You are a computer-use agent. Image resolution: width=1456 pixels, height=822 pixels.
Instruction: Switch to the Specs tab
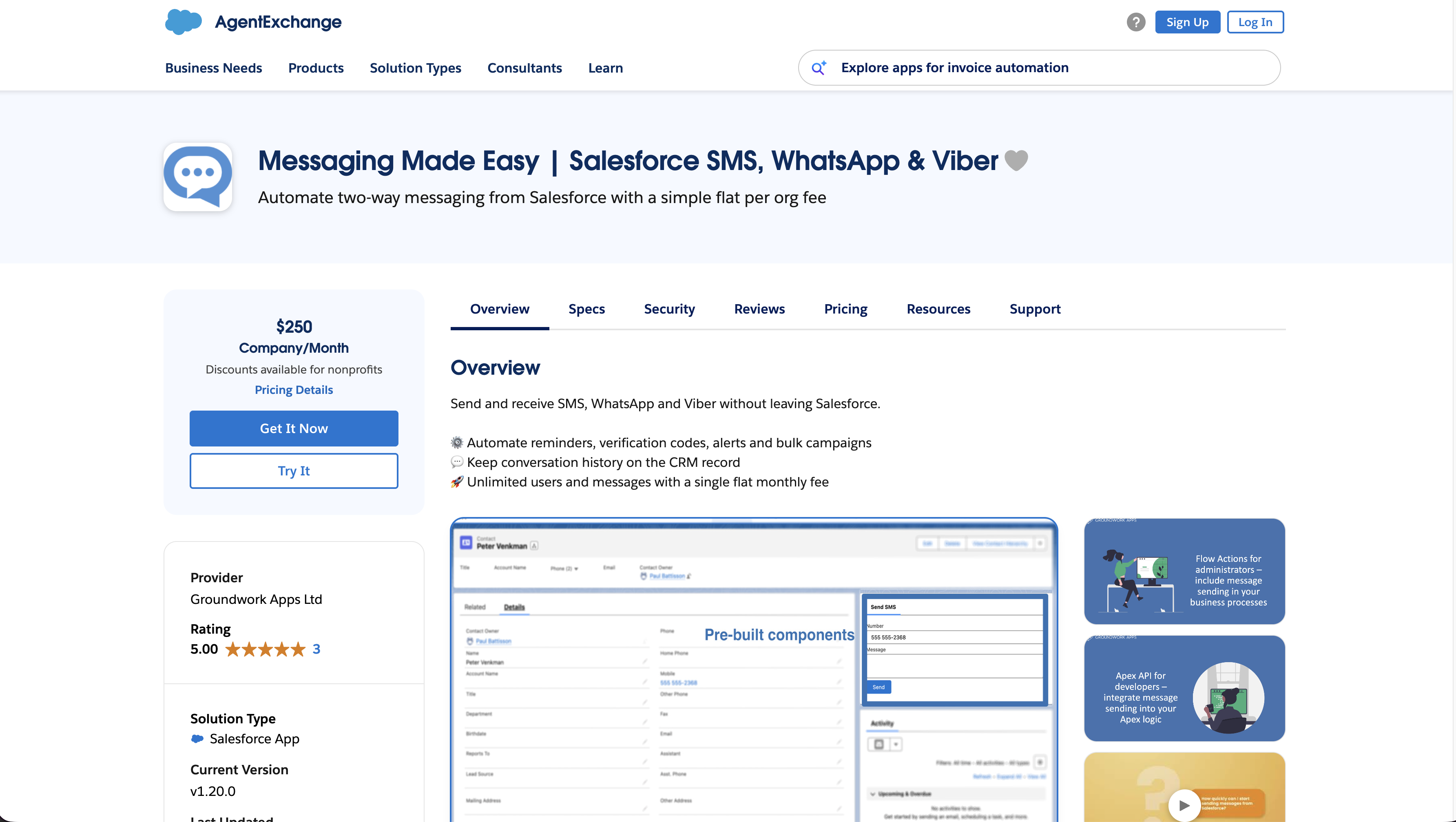[586, 309]
